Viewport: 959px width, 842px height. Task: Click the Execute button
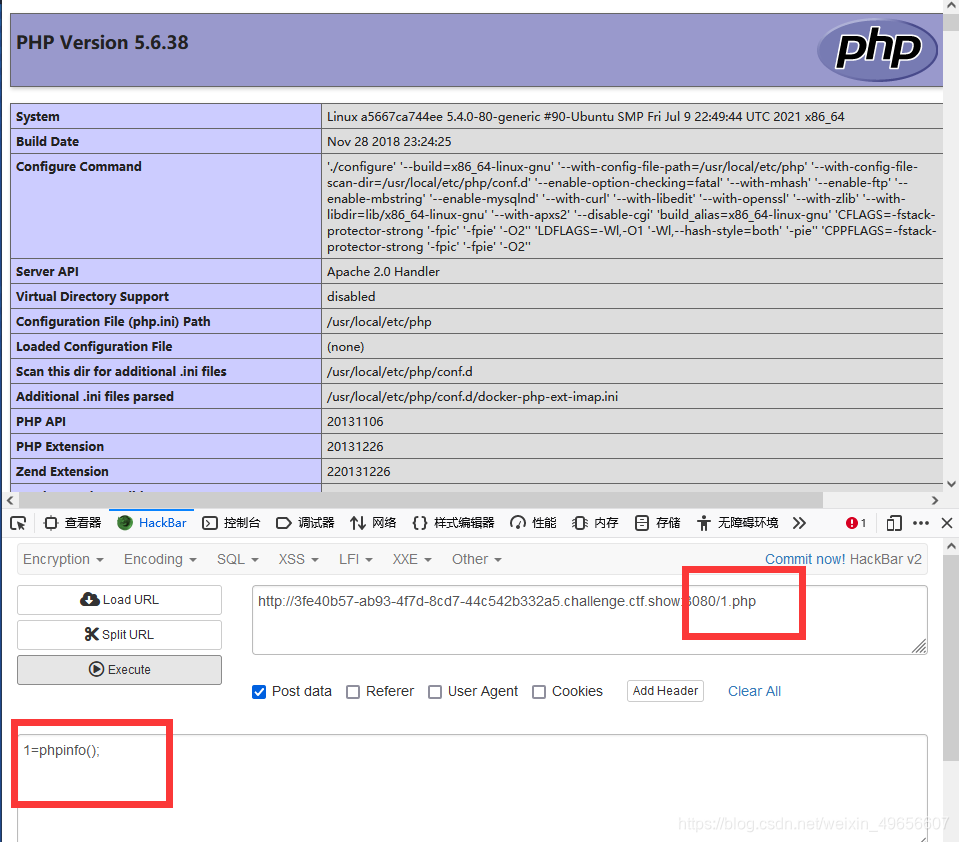point(119,670)
